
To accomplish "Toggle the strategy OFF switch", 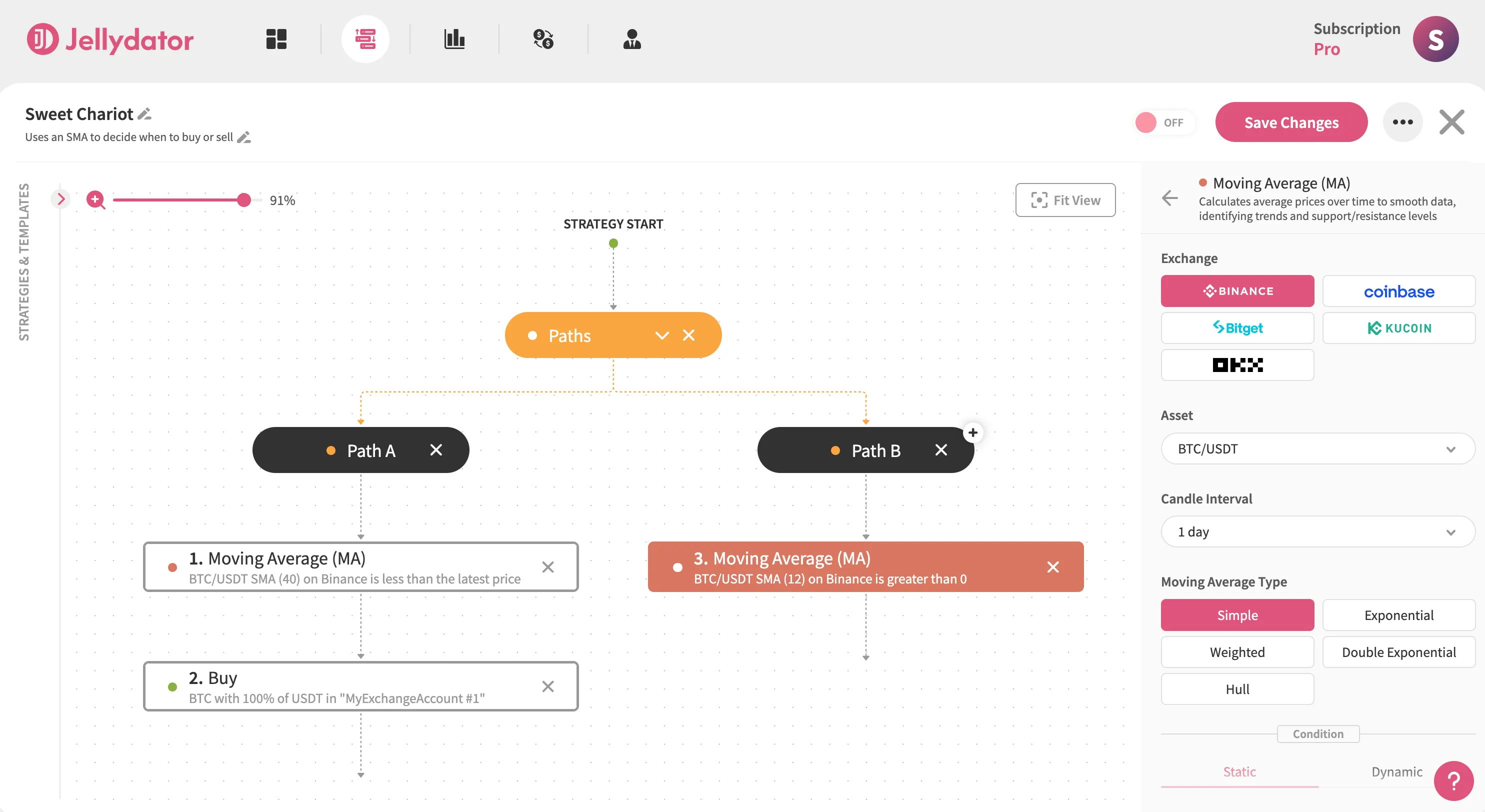I will click(1163, 122).
